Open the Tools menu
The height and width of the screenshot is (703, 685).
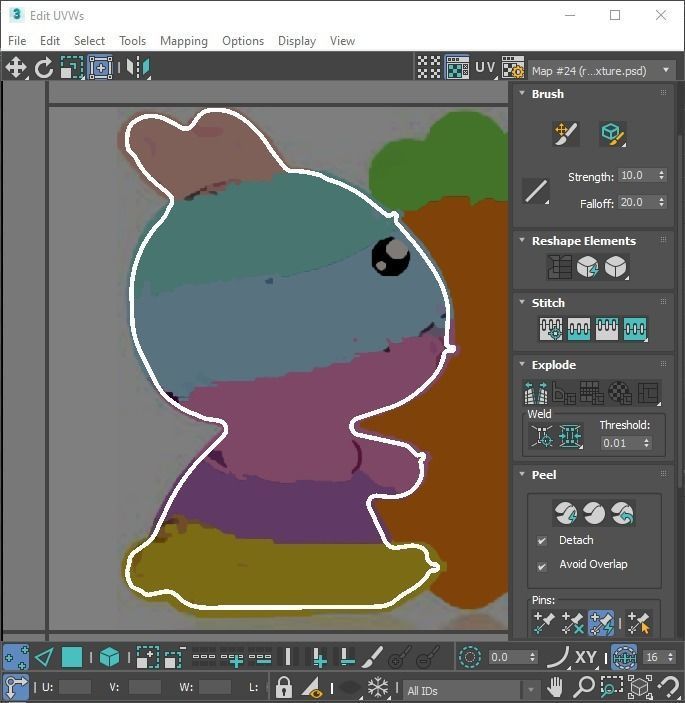point(133,41)
